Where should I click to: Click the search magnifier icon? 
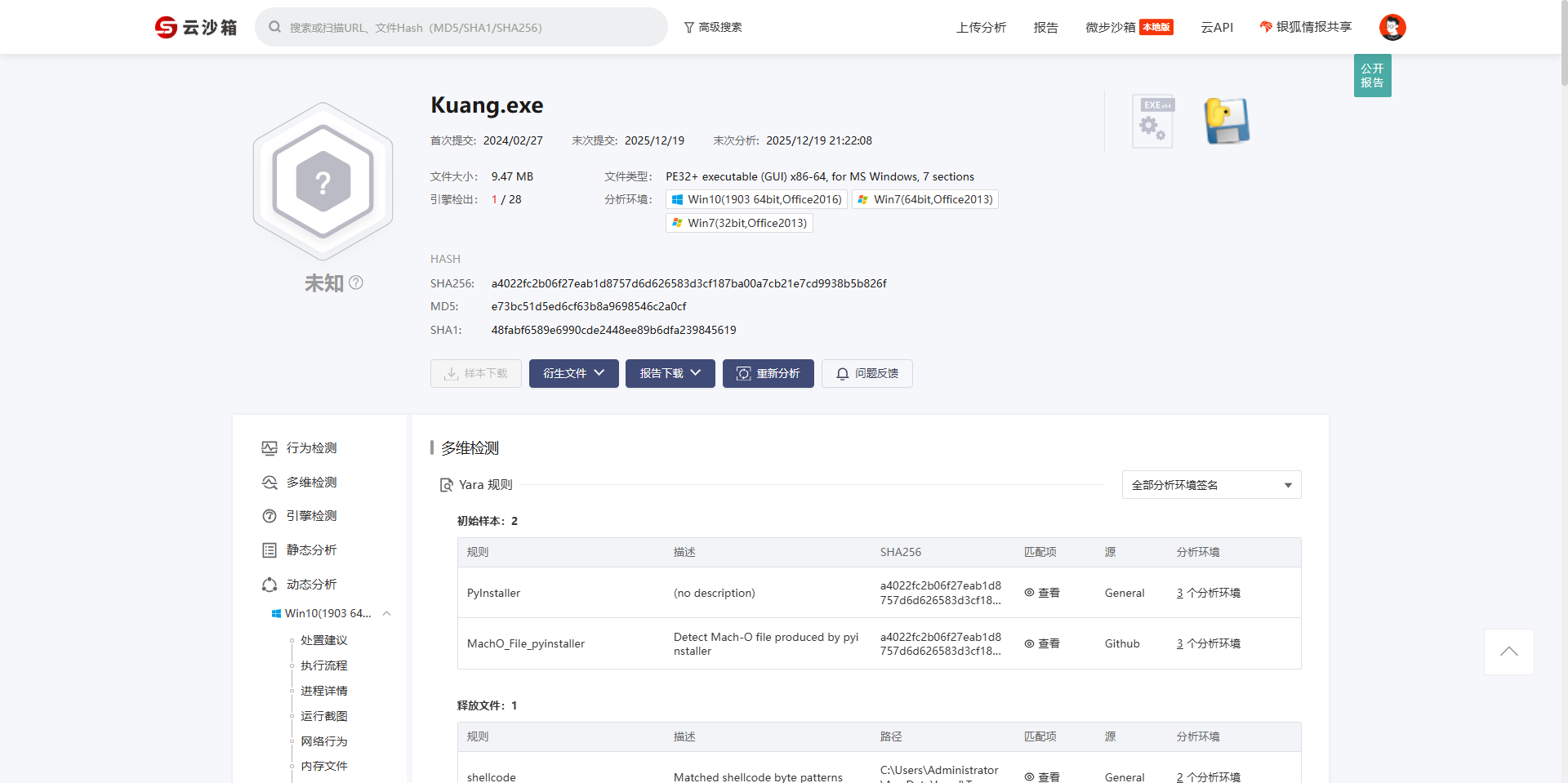click(275, 27)
